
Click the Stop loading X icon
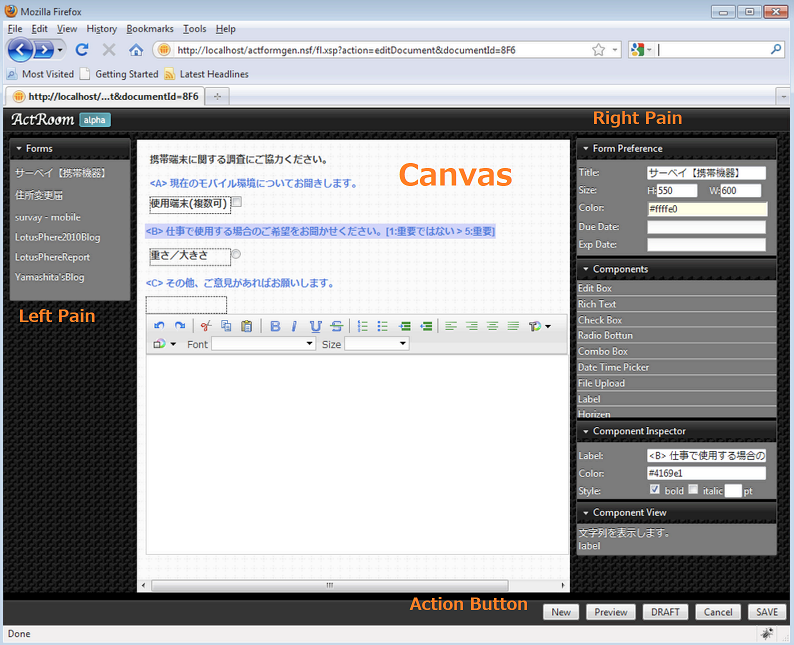(109, 50)
